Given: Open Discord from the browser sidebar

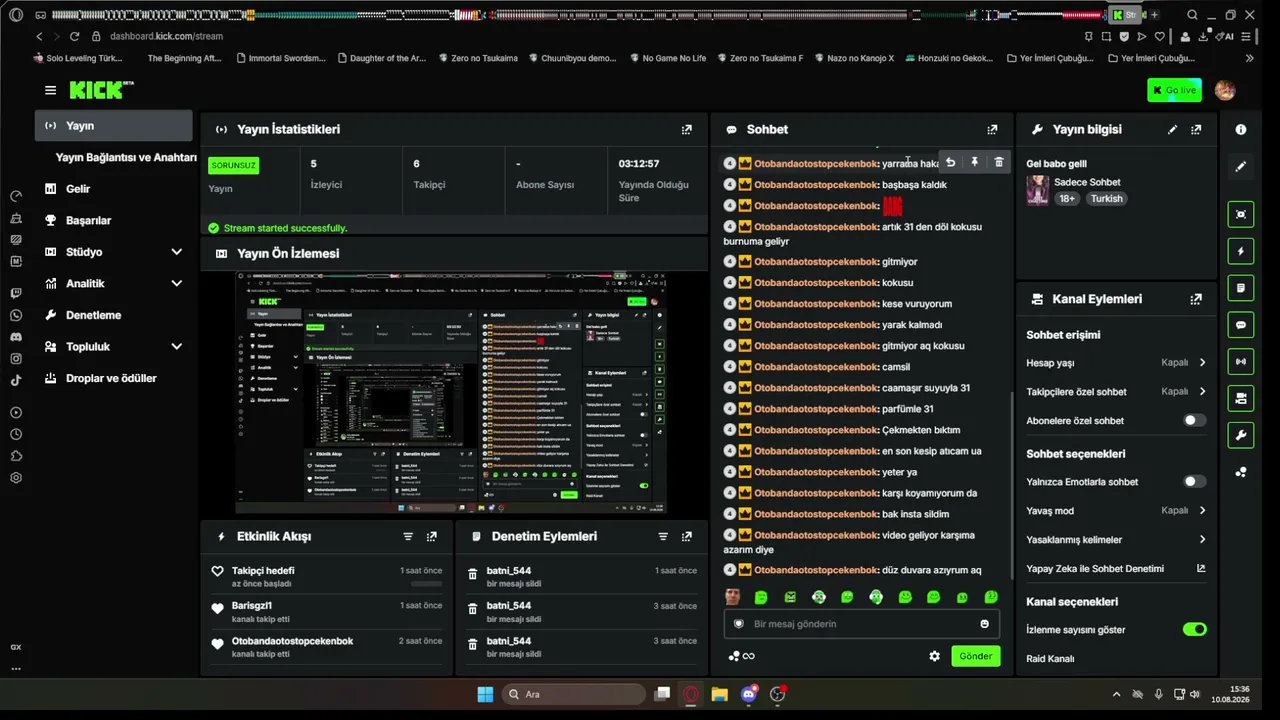Looking at the screenshot, I should pyautogui.click(x=16, y=337).
